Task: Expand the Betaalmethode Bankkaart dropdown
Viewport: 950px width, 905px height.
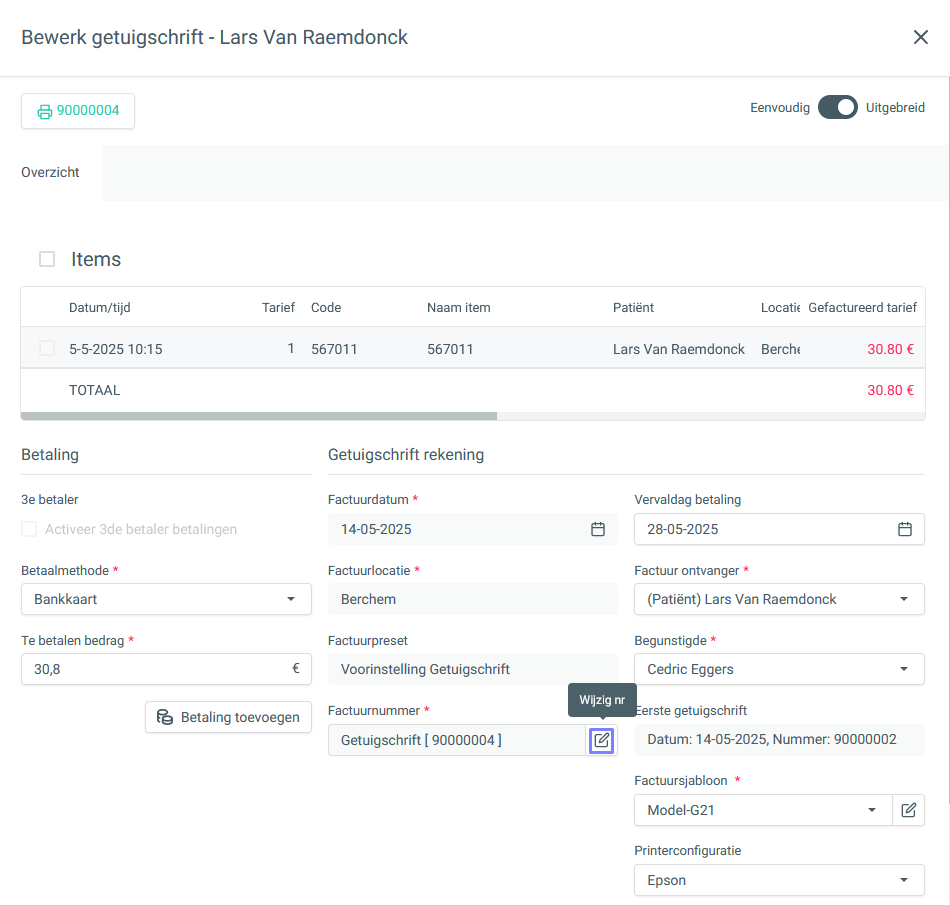Action: pyautogui.click(x=290, y=599)
